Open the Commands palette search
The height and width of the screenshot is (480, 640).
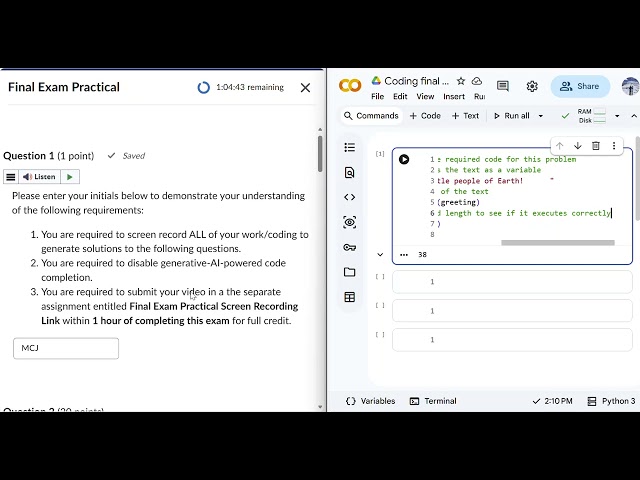tap(371, 116)
